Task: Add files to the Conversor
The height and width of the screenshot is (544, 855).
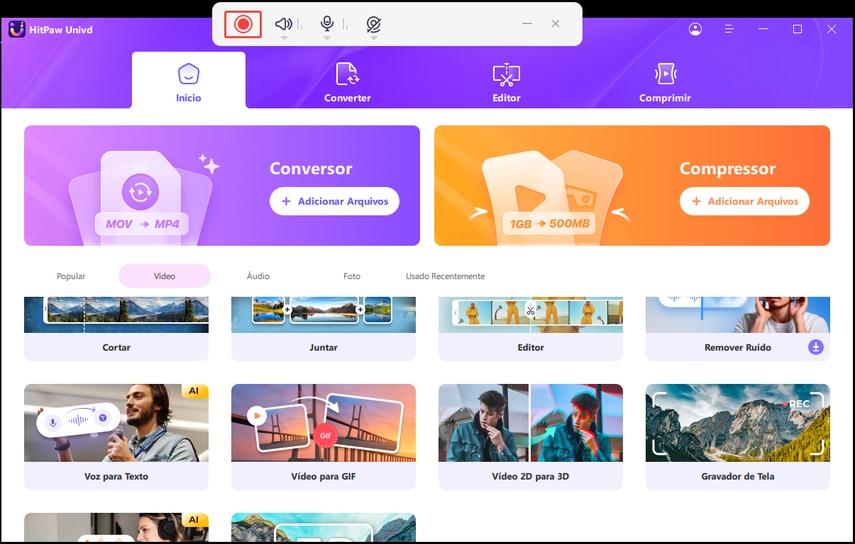Action: tap(334, 201)
